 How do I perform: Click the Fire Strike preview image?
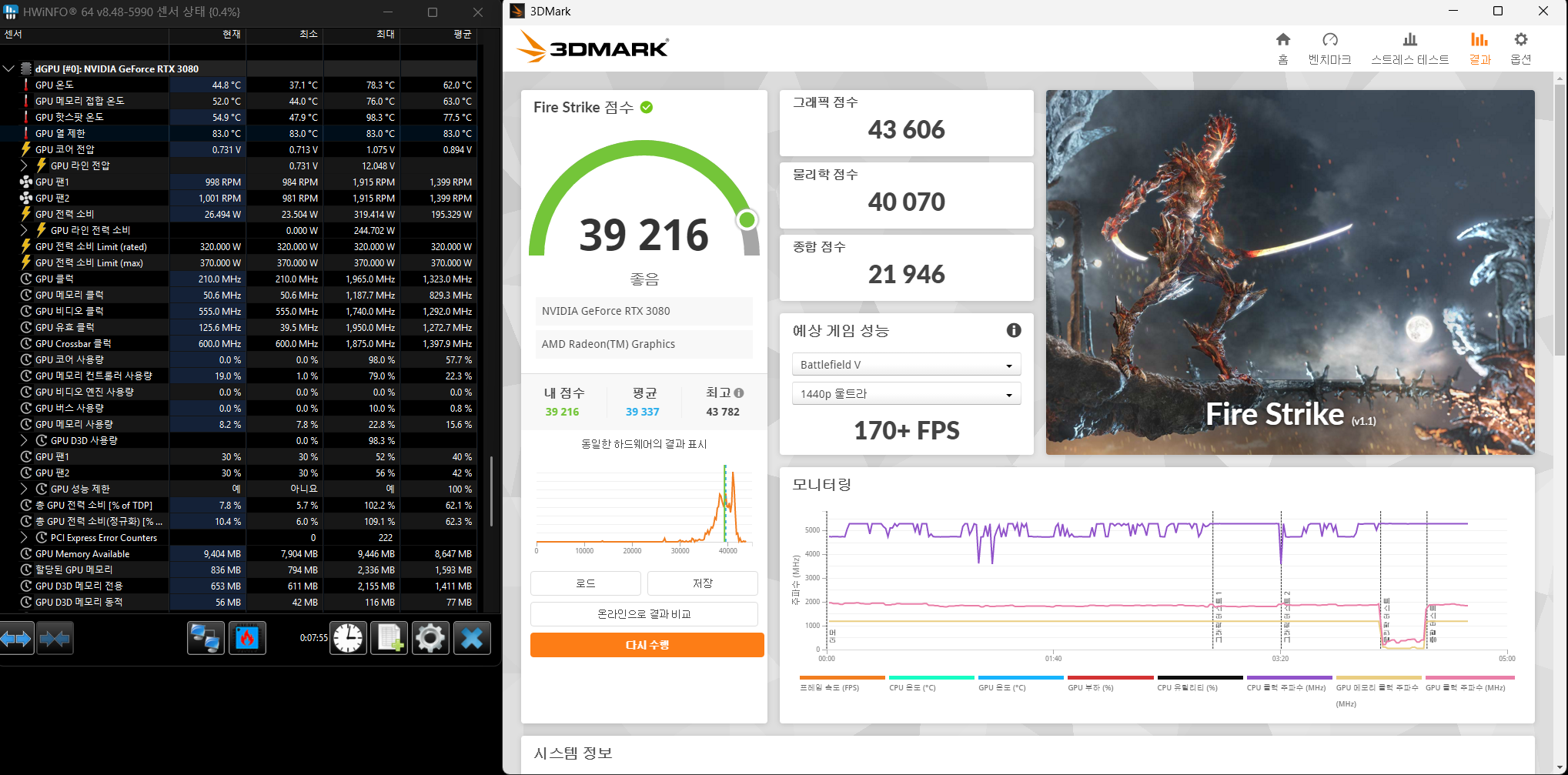(1290, 272)
